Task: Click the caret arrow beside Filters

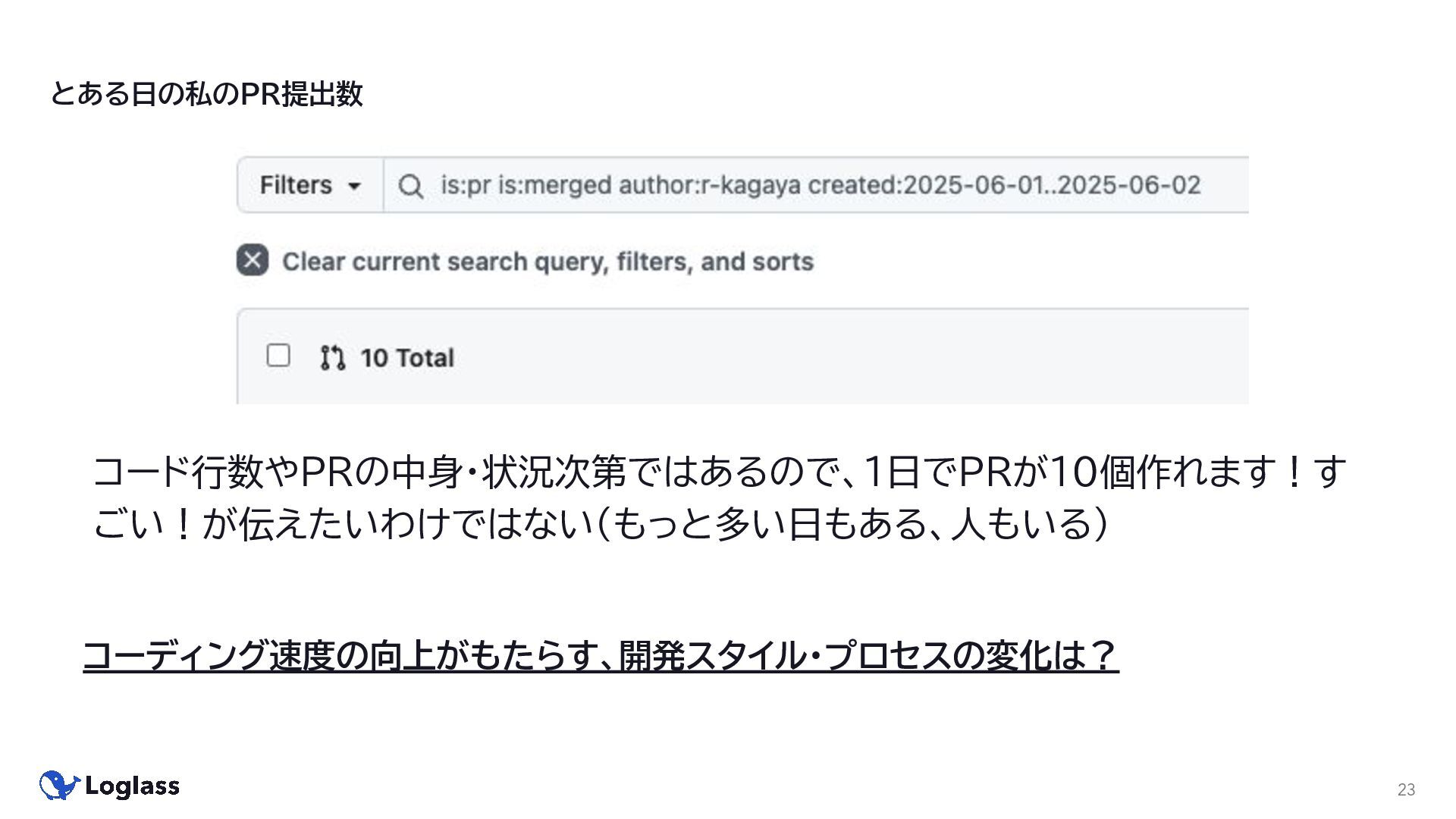Action: coord(354,187)
